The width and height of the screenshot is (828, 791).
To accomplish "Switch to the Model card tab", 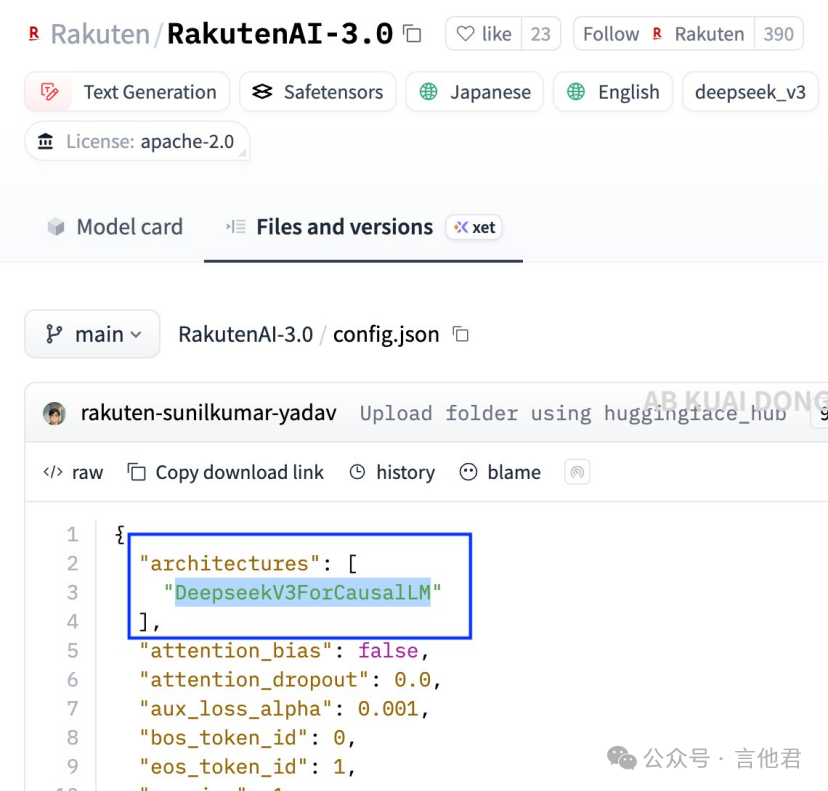I will 115,227.
